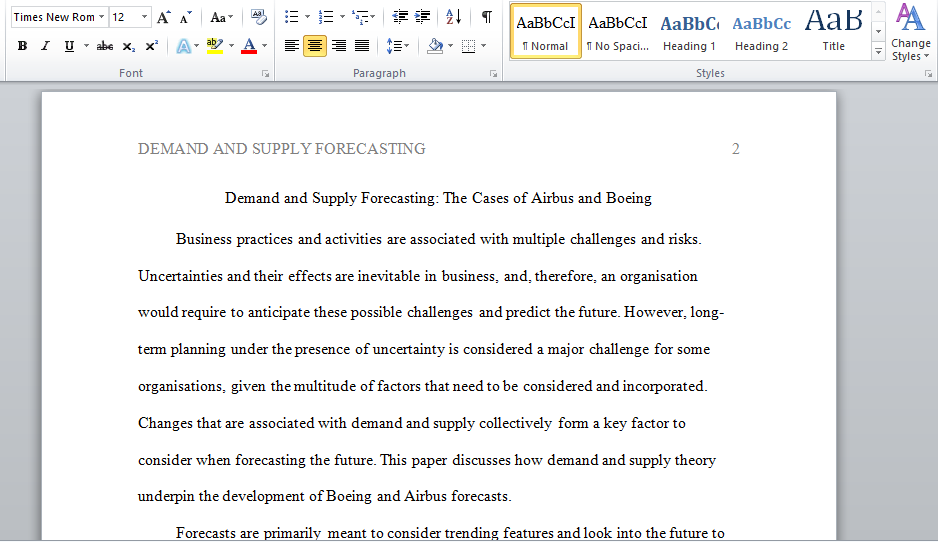Open Text Effects glowing A button
The height and width of the screenshot is (542, 938).
click(183, 46)
